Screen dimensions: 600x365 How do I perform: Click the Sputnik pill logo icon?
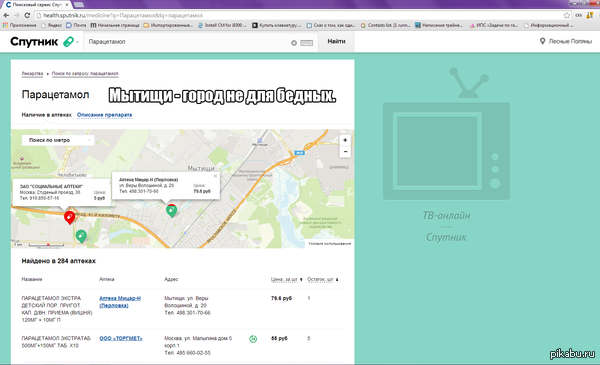click(68, 41)
